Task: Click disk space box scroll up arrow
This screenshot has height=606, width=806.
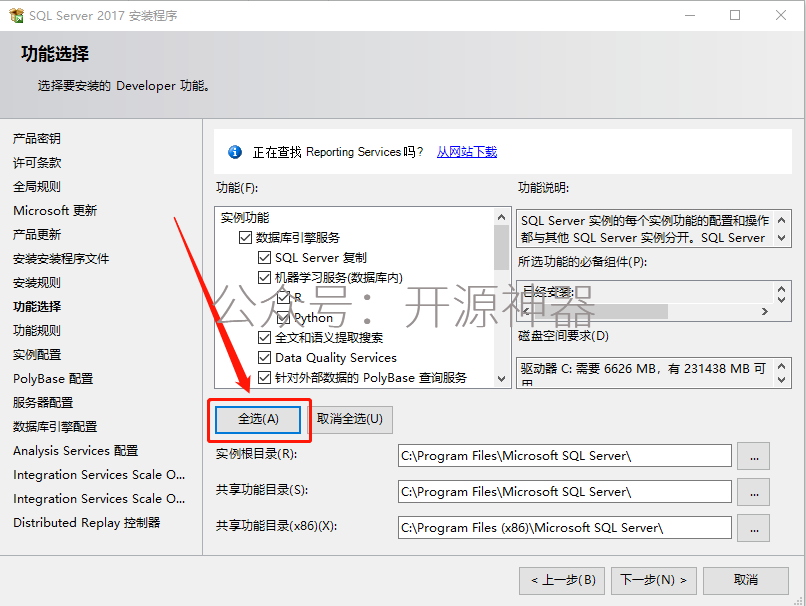Action: (x=782, y=366)
